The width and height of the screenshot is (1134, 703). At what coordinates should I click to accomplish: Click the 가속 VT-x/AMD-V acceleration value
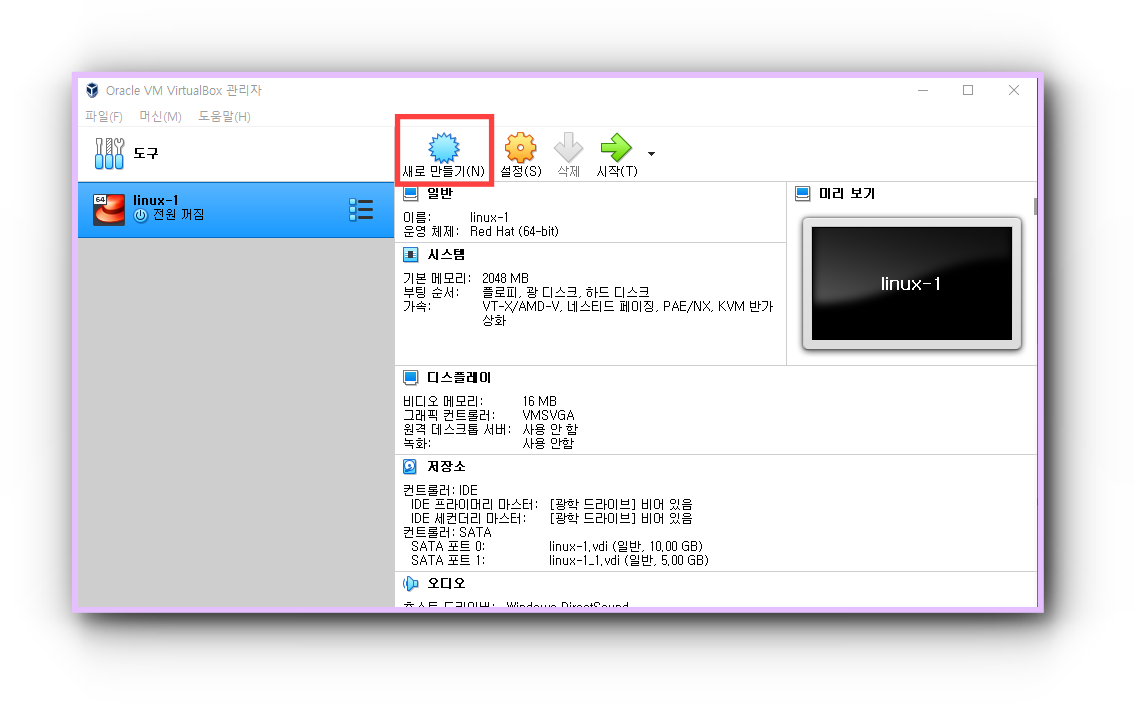pyautogui.click(x=628, y=313)
